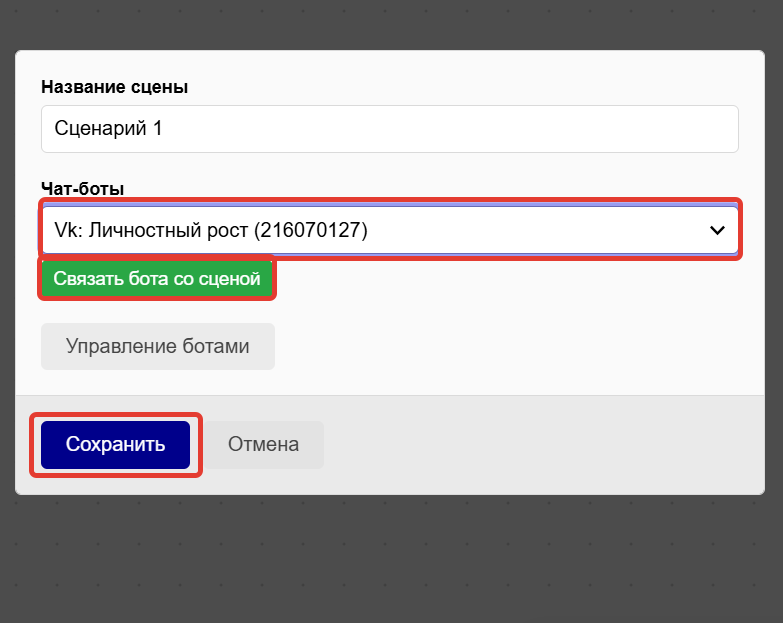Cancel the dialog with Отмена
The image size is (783, 623).
[263, 444]
